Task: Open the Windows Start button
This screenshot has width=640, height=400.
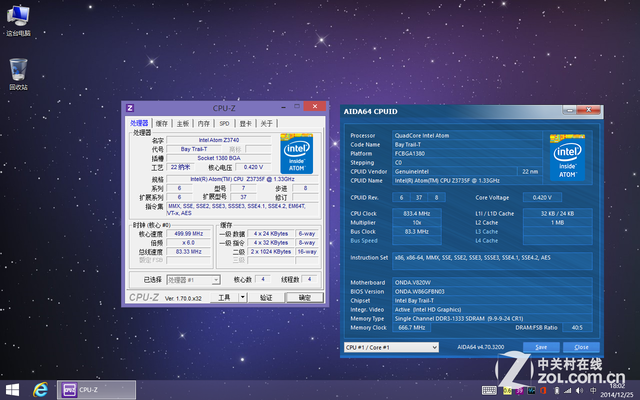Action: click(x=12, y=390)
